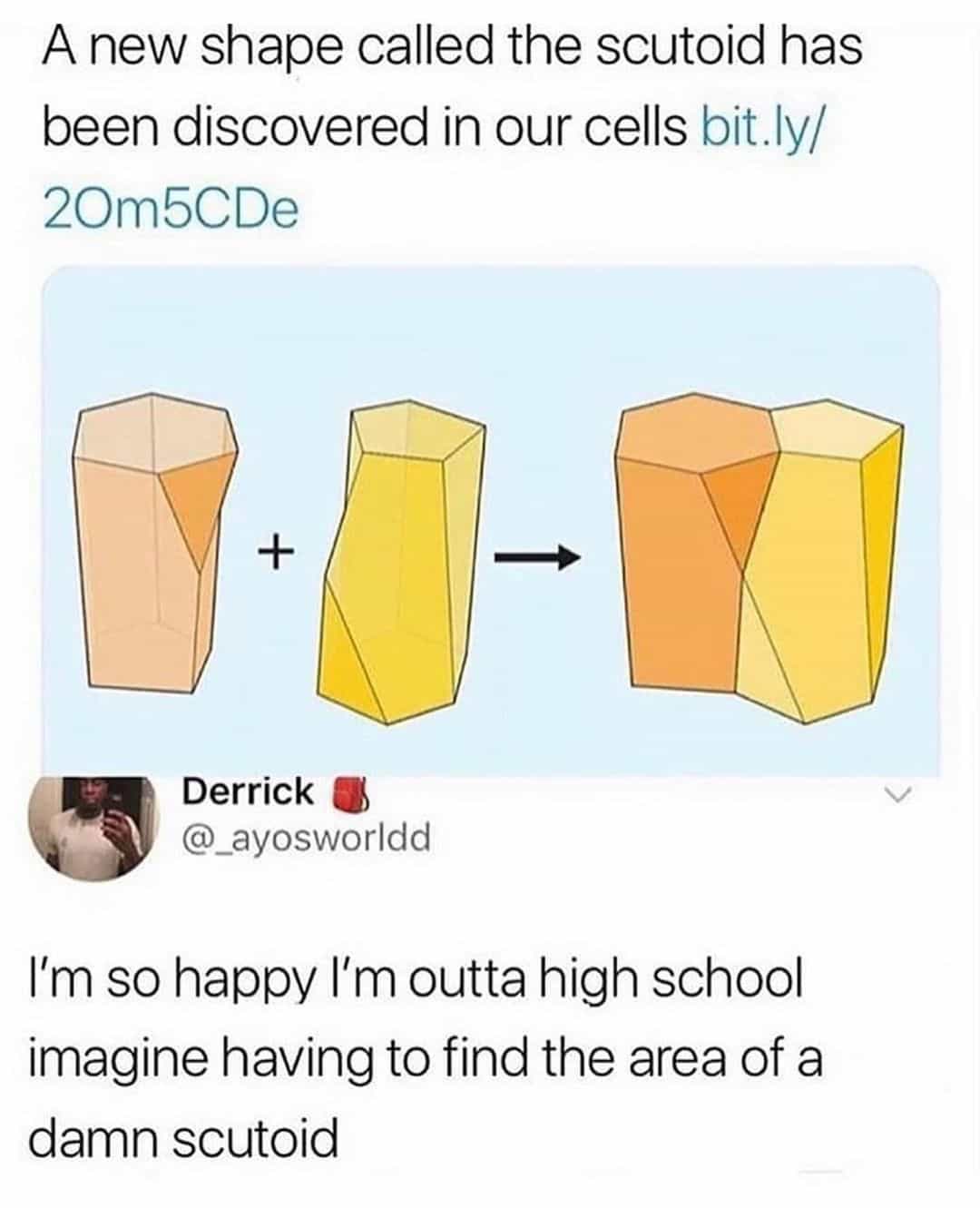Open the light-blue scutoid image card
This screenshot has height=1208, width=980.
click(x=490, y=519)
